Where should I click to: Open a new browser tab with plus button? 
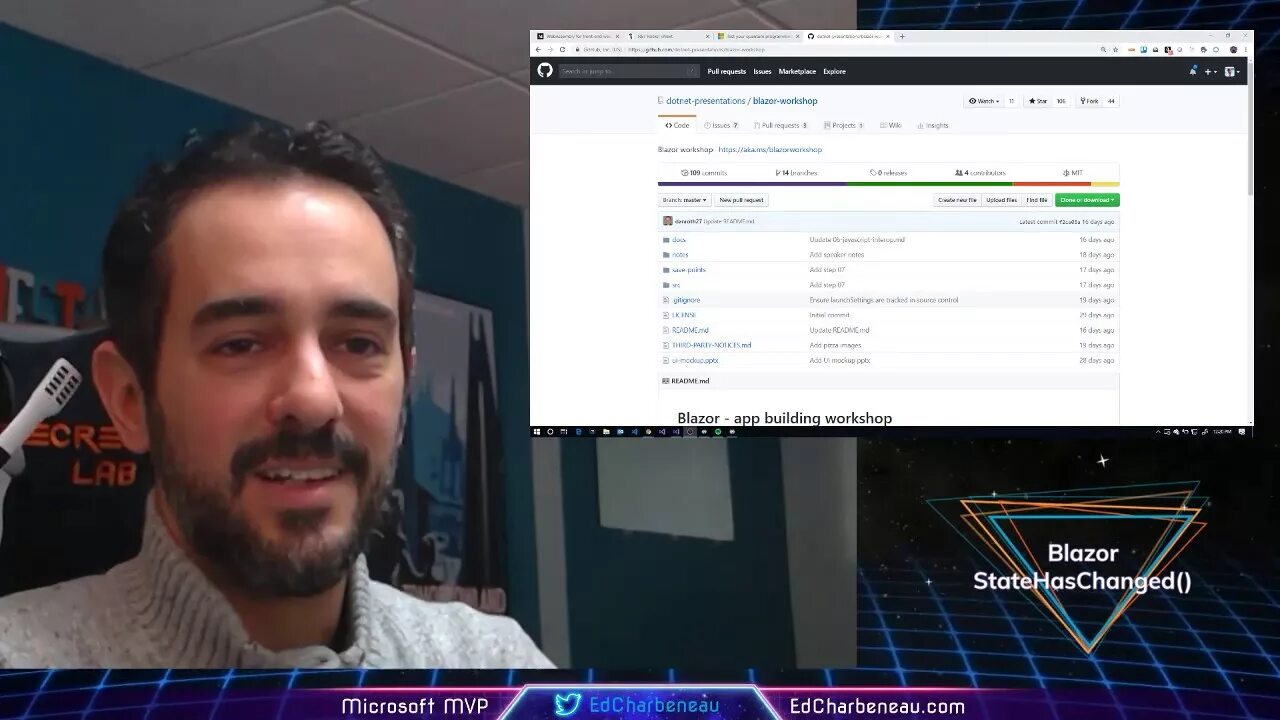[x=902, y=36]
